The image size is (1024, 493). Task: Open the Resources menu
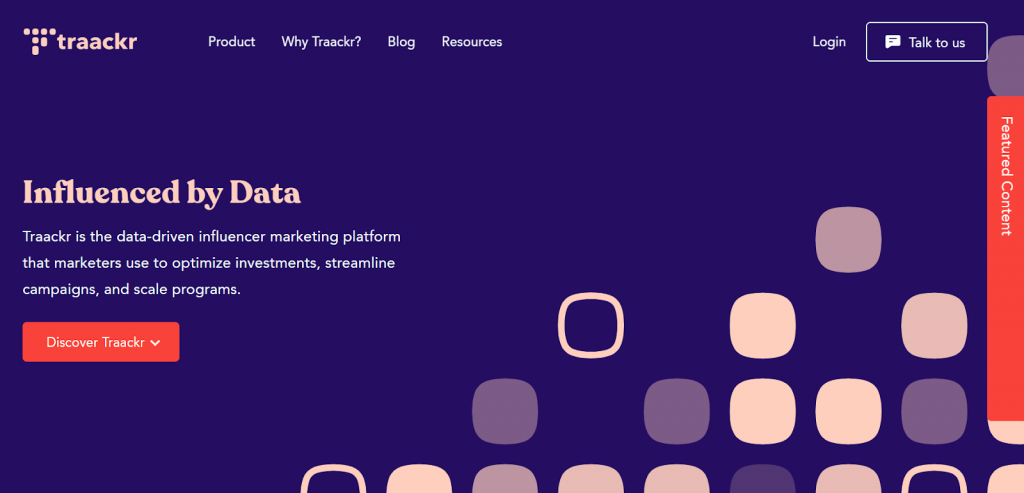point(472,42)
